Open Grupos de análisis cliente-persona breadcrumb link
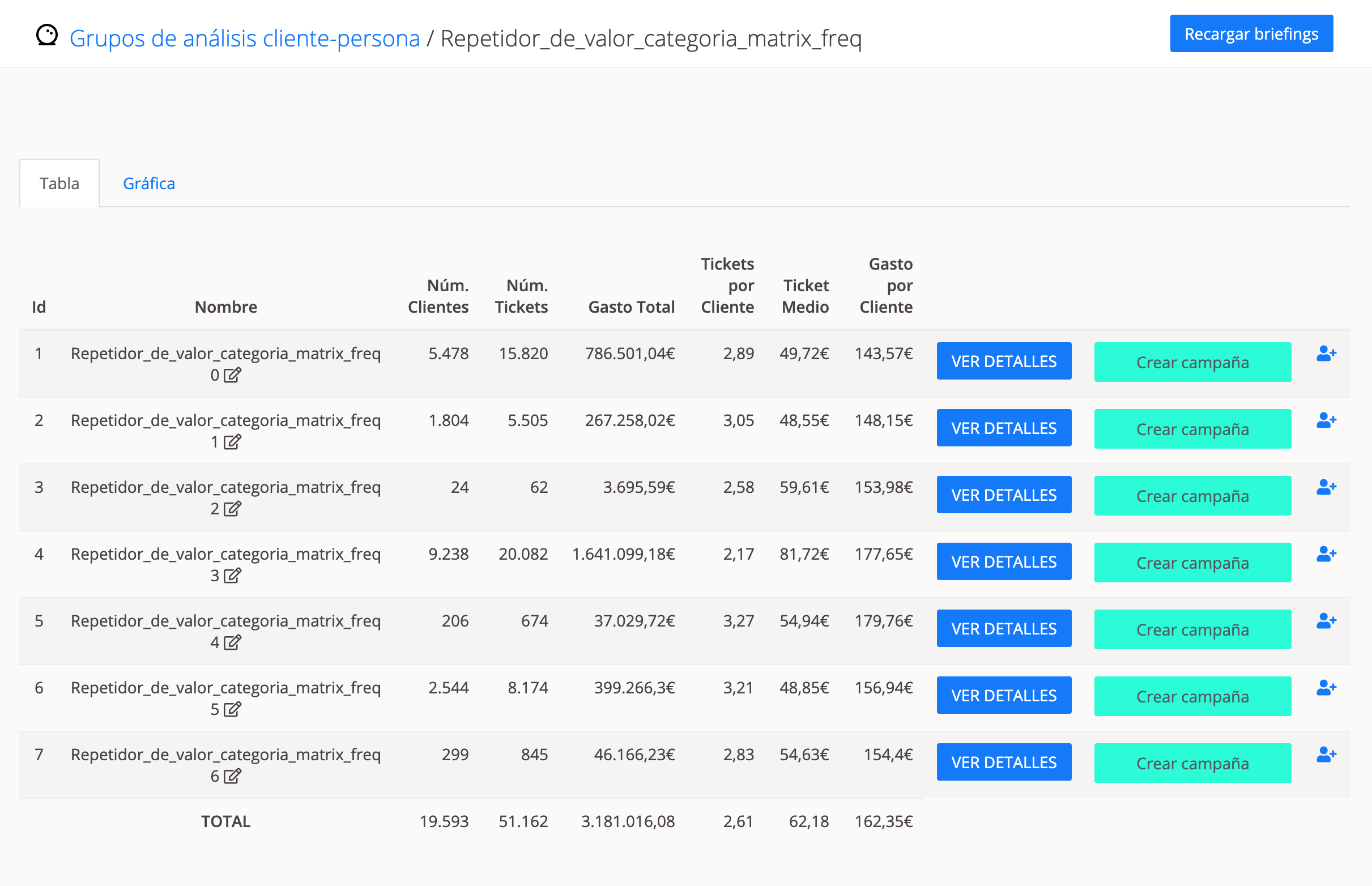 coord(245,39)
